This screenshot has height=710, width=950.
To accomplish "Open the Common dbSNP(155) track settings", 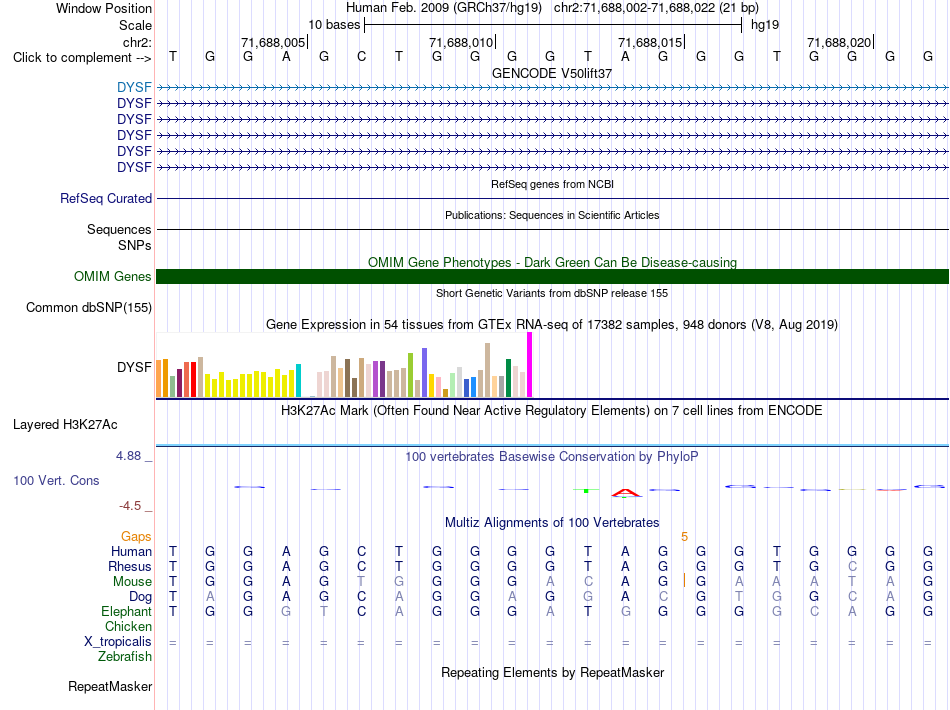I will coord(89,307).
